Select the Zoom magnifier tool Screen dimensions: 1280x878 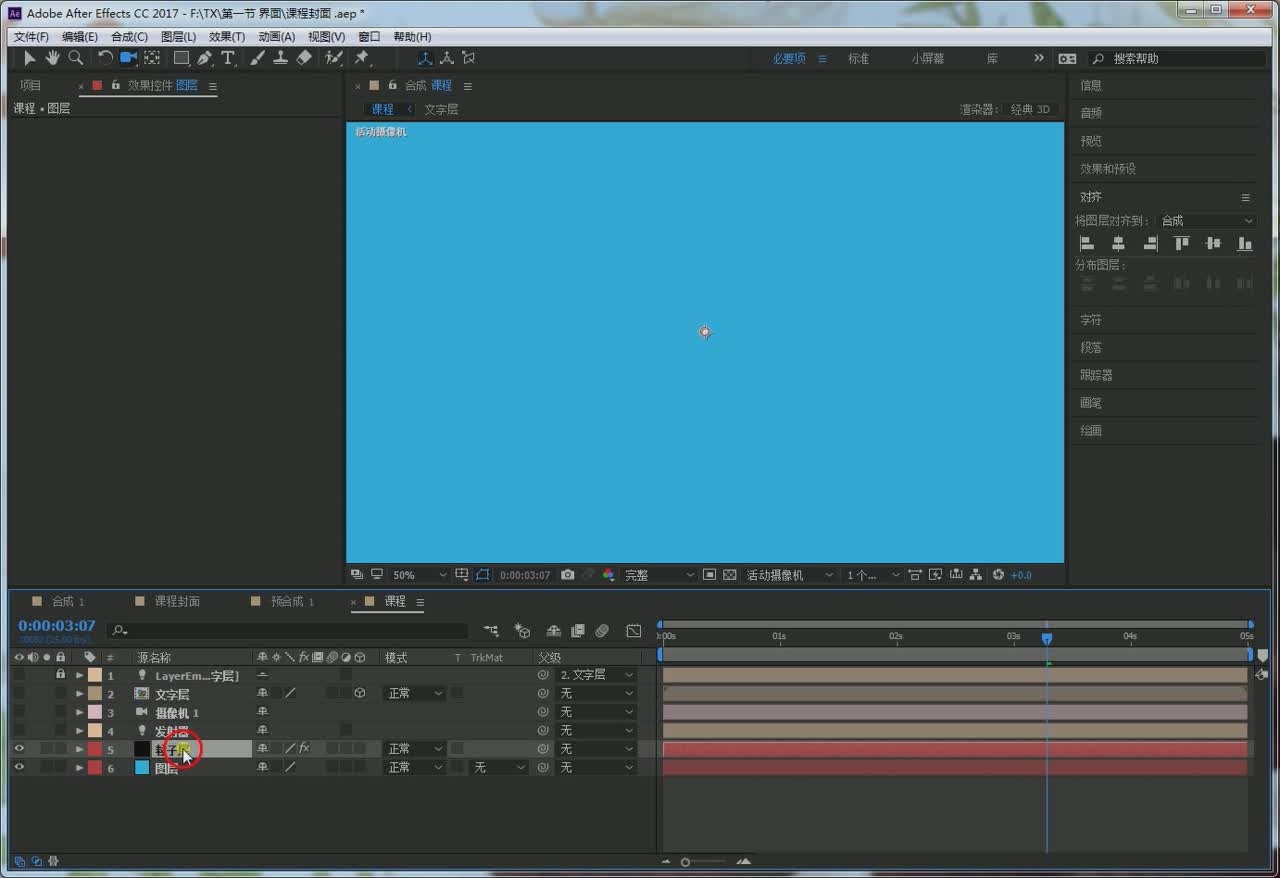tap(76, 59)
